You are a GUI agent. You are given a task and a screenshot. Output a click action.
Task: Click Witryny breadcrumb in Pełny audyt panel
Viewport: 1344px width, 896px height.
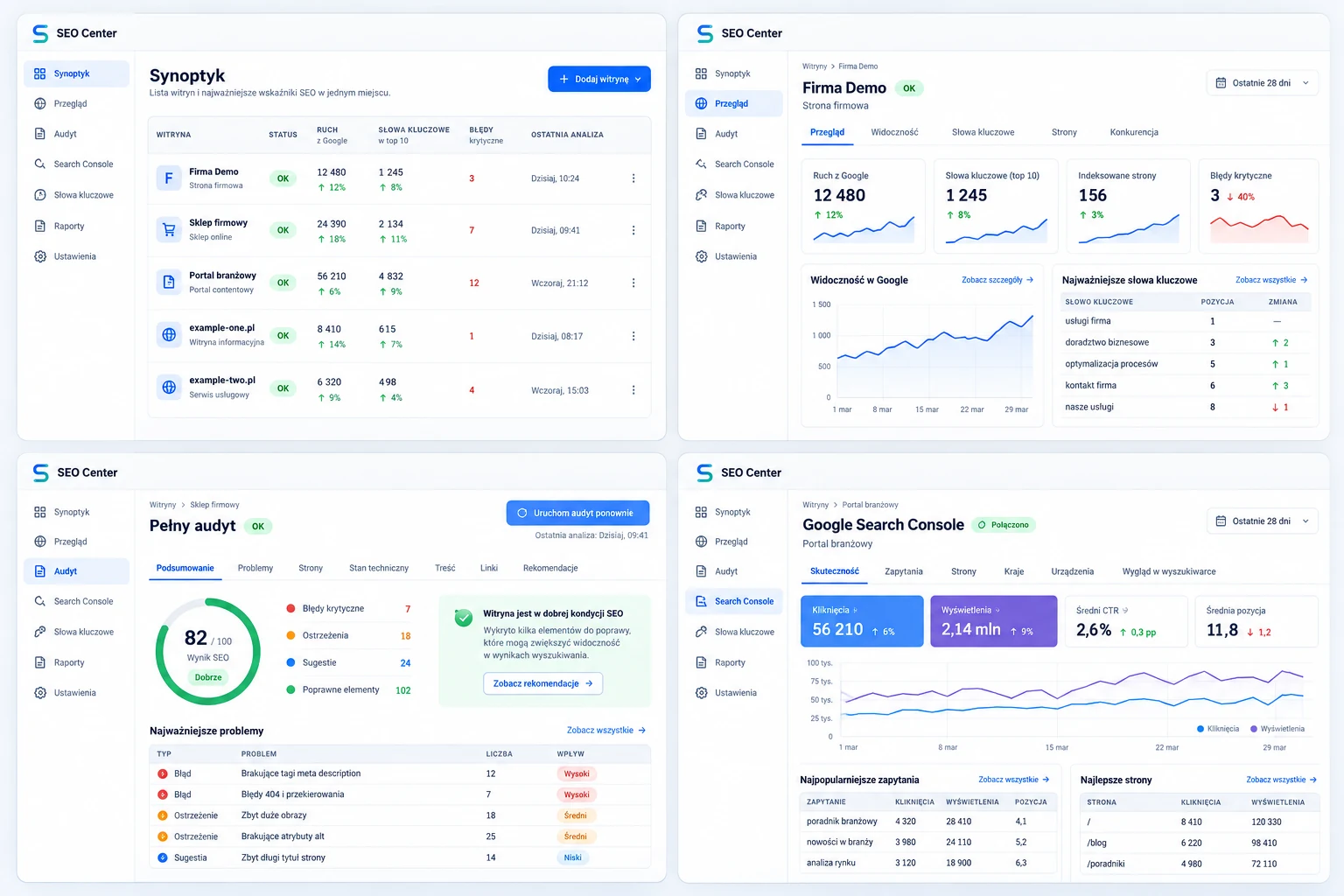[x=163, y=505]
